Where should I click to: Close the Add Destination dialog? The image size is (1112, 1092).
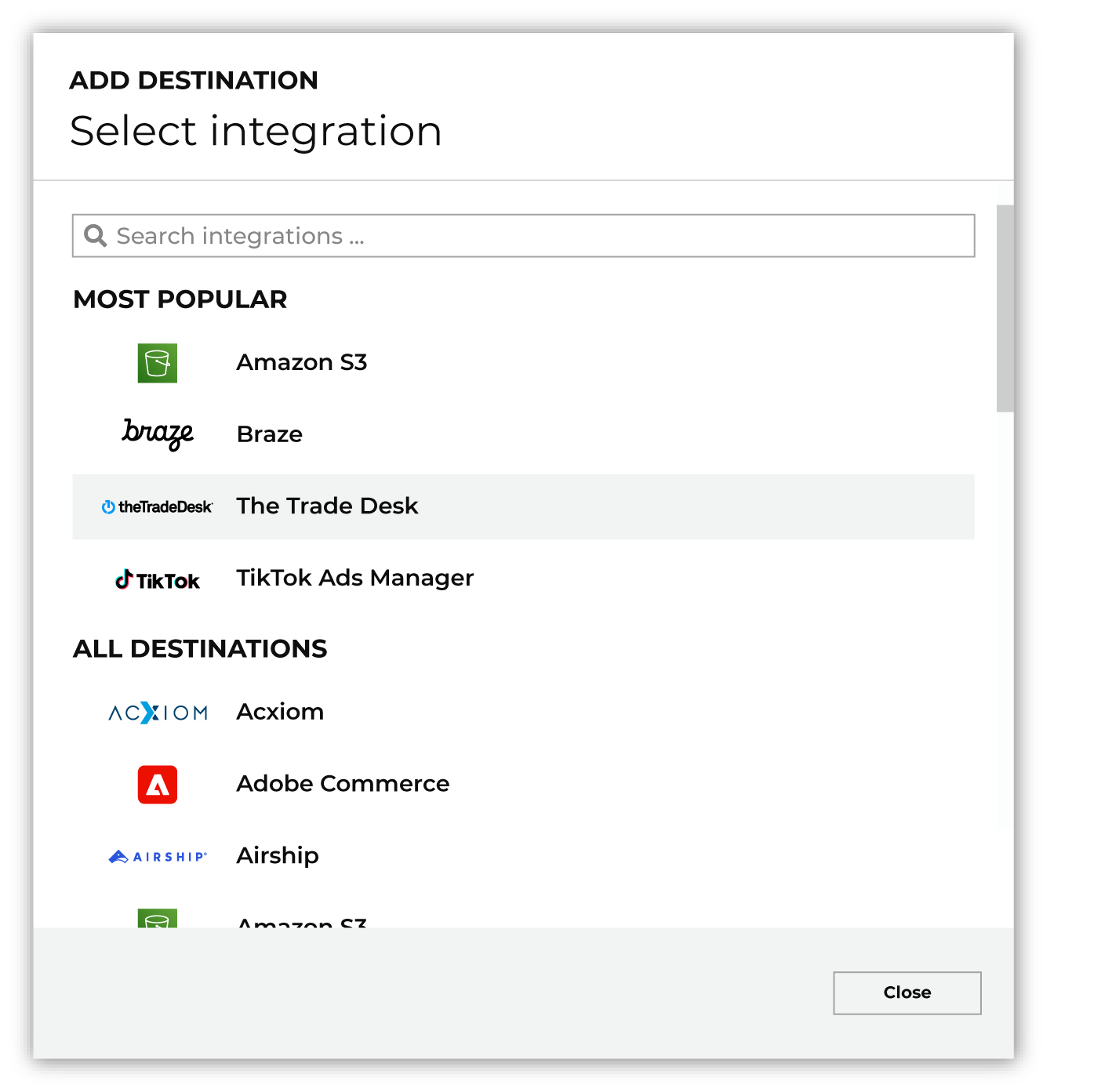coord(907,992)
